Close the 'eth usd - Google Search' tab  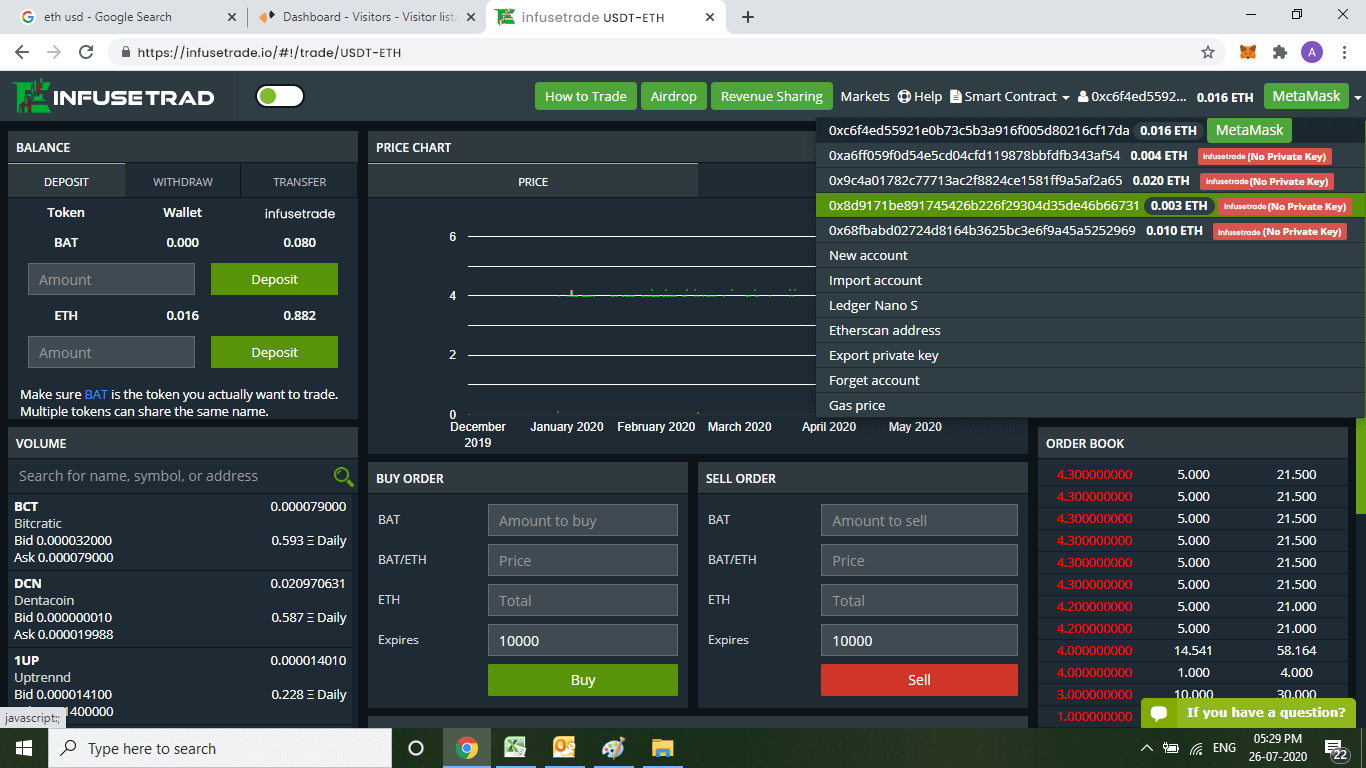[x=232, y=17]
